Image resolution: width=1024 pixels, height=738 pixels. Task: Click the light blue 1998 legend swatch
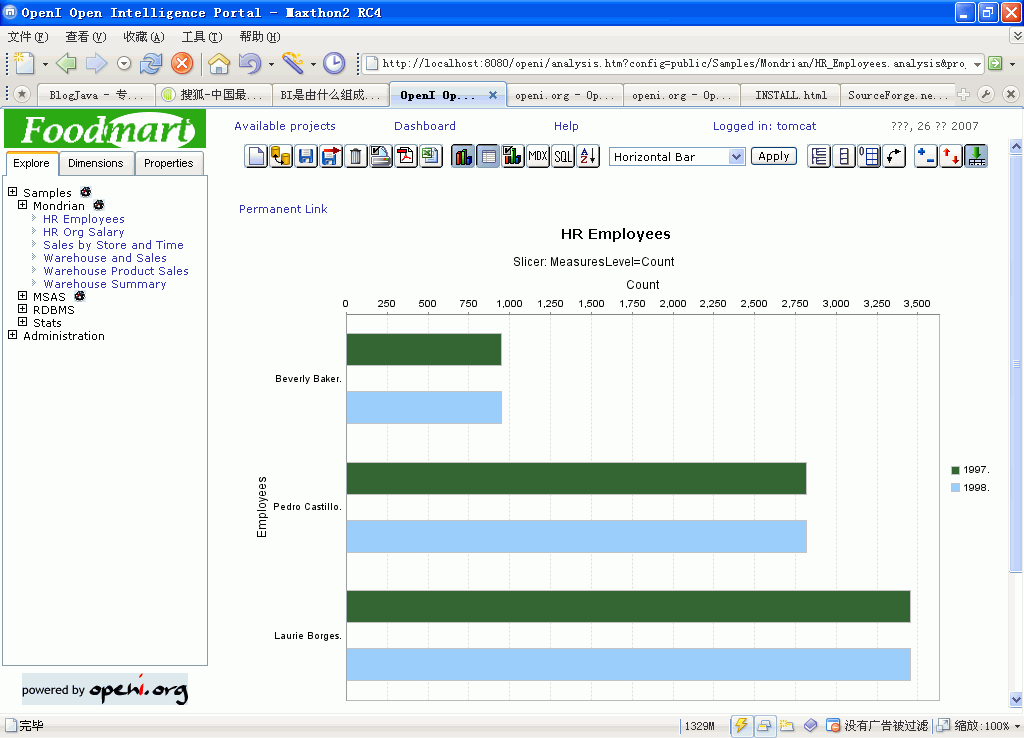click(x=955, y=487)
